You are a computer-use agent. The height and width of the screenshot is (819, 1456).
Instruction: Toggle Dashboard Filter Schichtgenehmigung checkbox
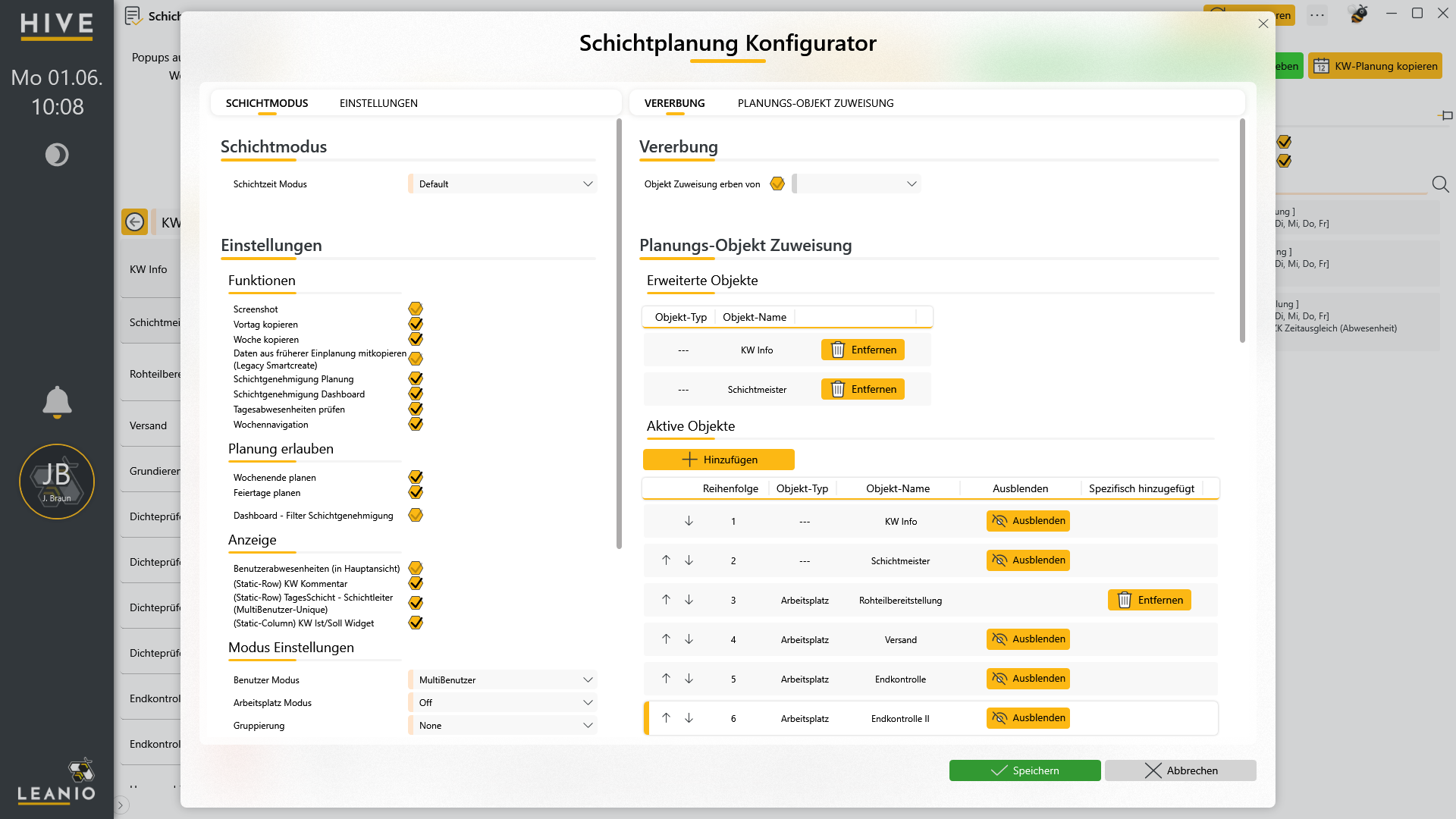[x=416, y=515]
